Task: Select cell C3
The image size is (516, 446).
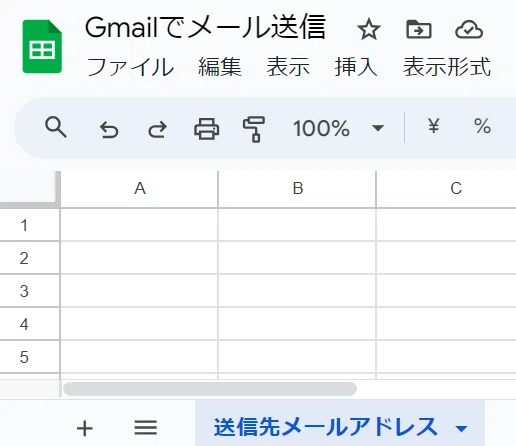Action: [446, 291]
